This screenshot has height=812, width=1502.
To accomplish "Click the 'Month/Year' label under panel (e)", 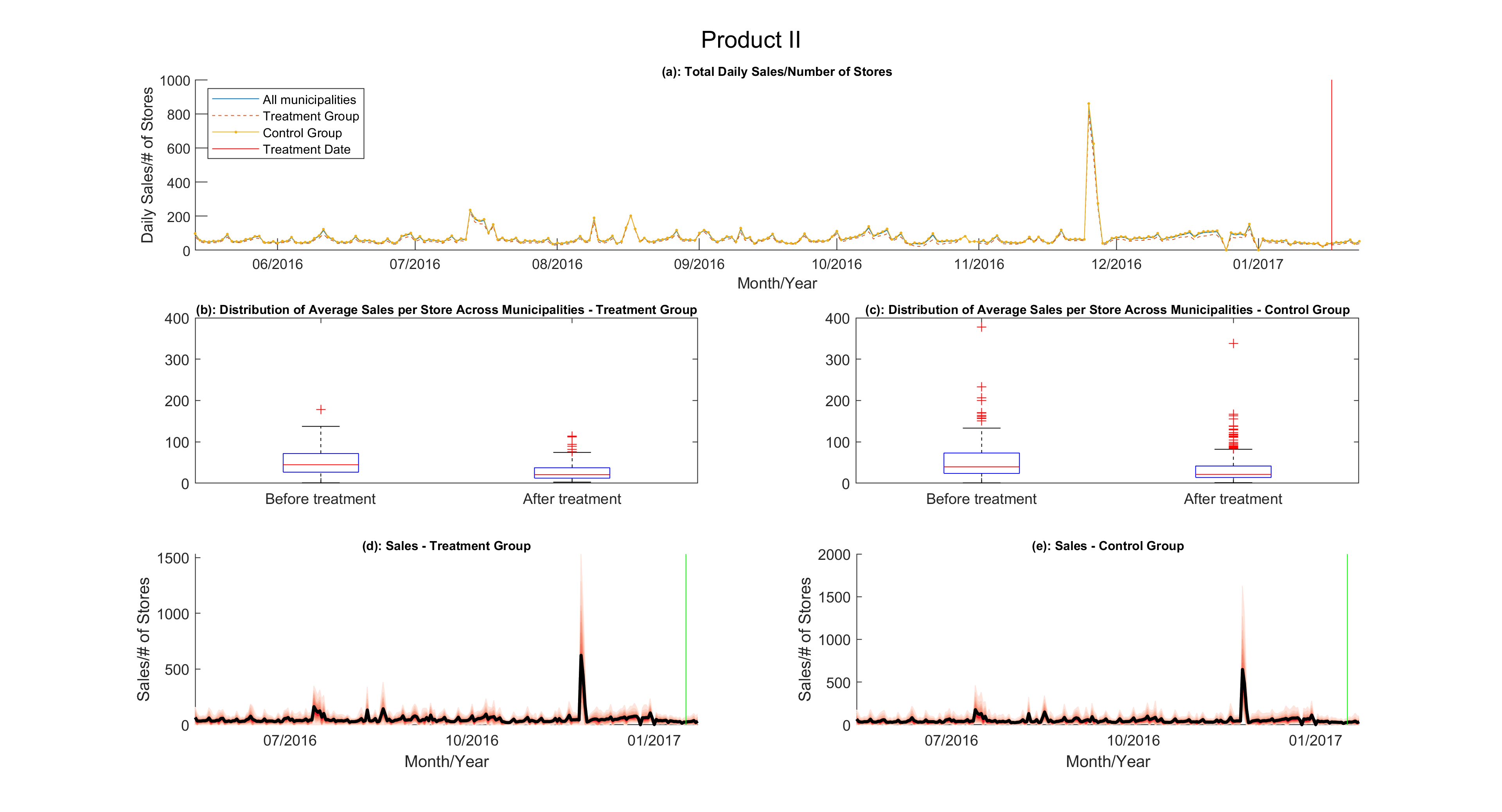I will coord(1108,761).
